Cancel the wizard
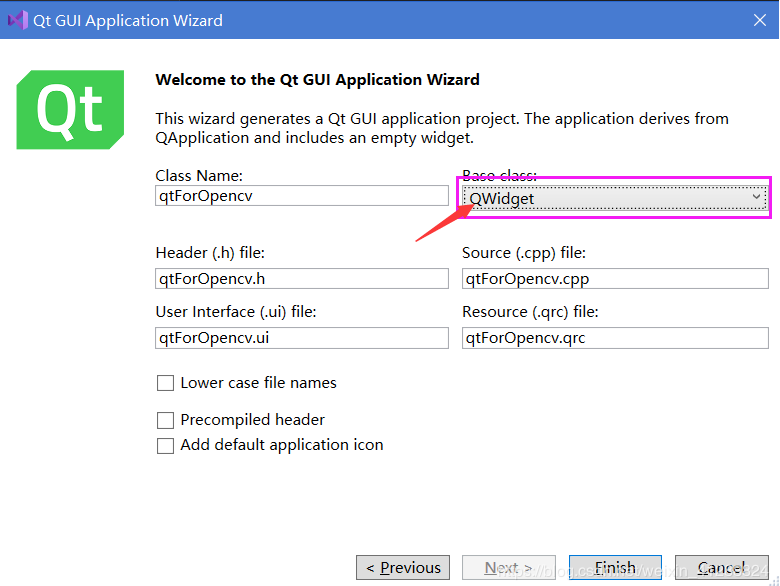 721,568
